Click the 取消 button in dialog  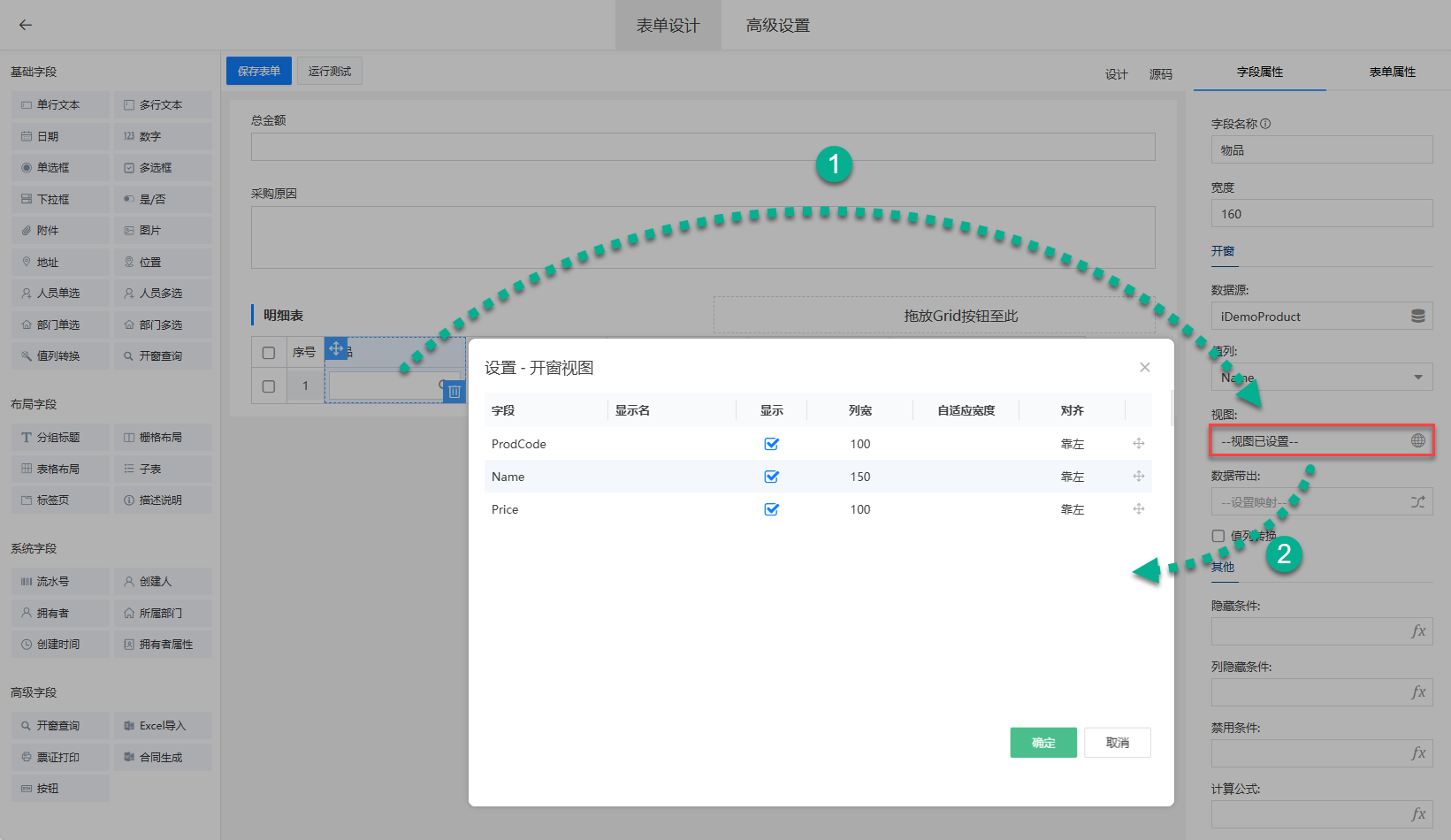[x=1117, y=743]
